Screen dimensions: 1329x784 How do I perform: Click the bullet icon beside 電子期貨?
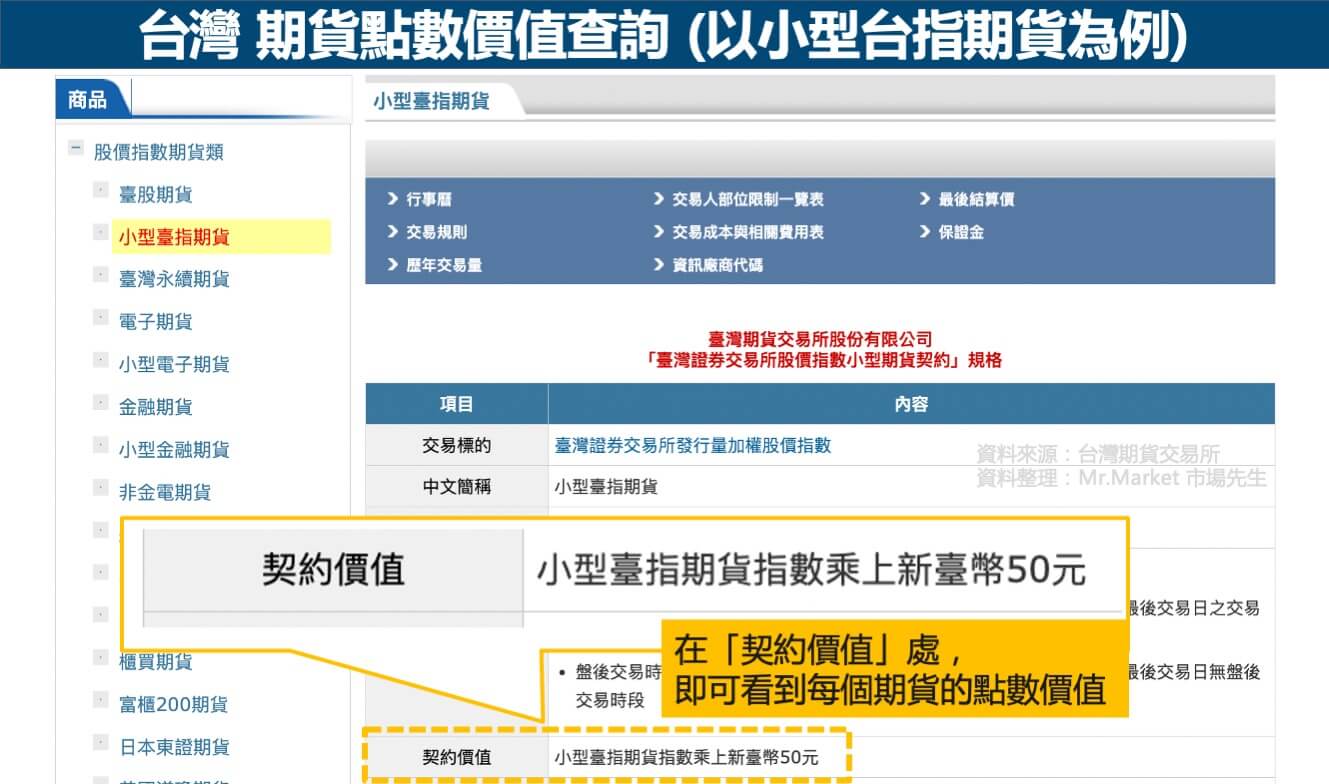click(100, 317)
